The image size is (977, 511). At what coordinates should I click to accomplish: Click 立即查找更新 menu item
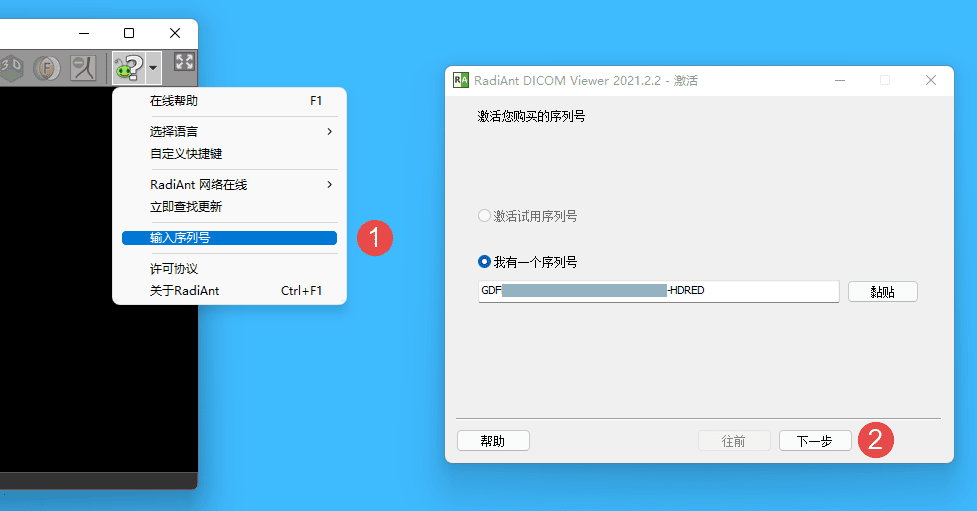point(229,207)
